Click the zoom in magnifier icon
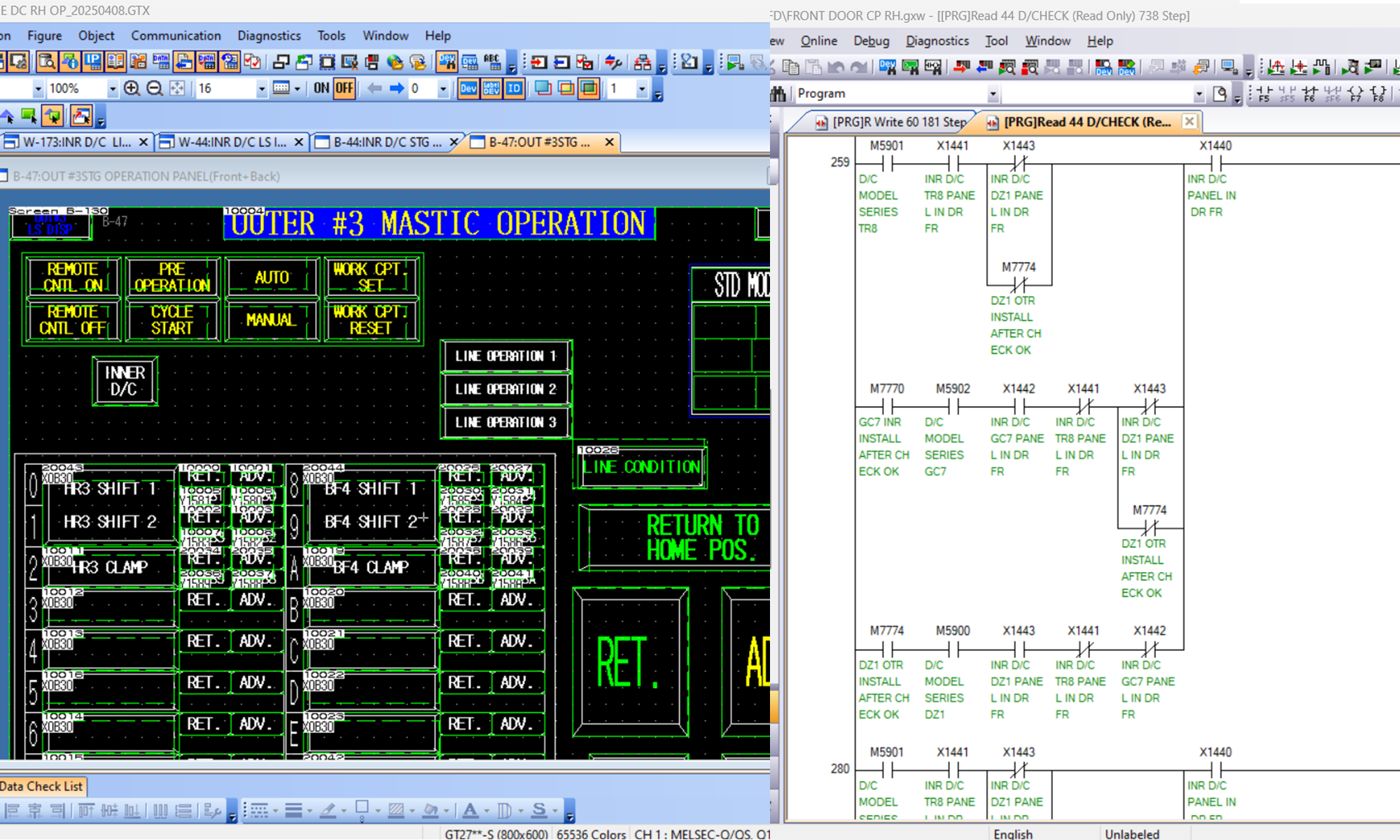The width and height of the screenshot is (1400, 840). pyautogui.click(x=132, y=89)
